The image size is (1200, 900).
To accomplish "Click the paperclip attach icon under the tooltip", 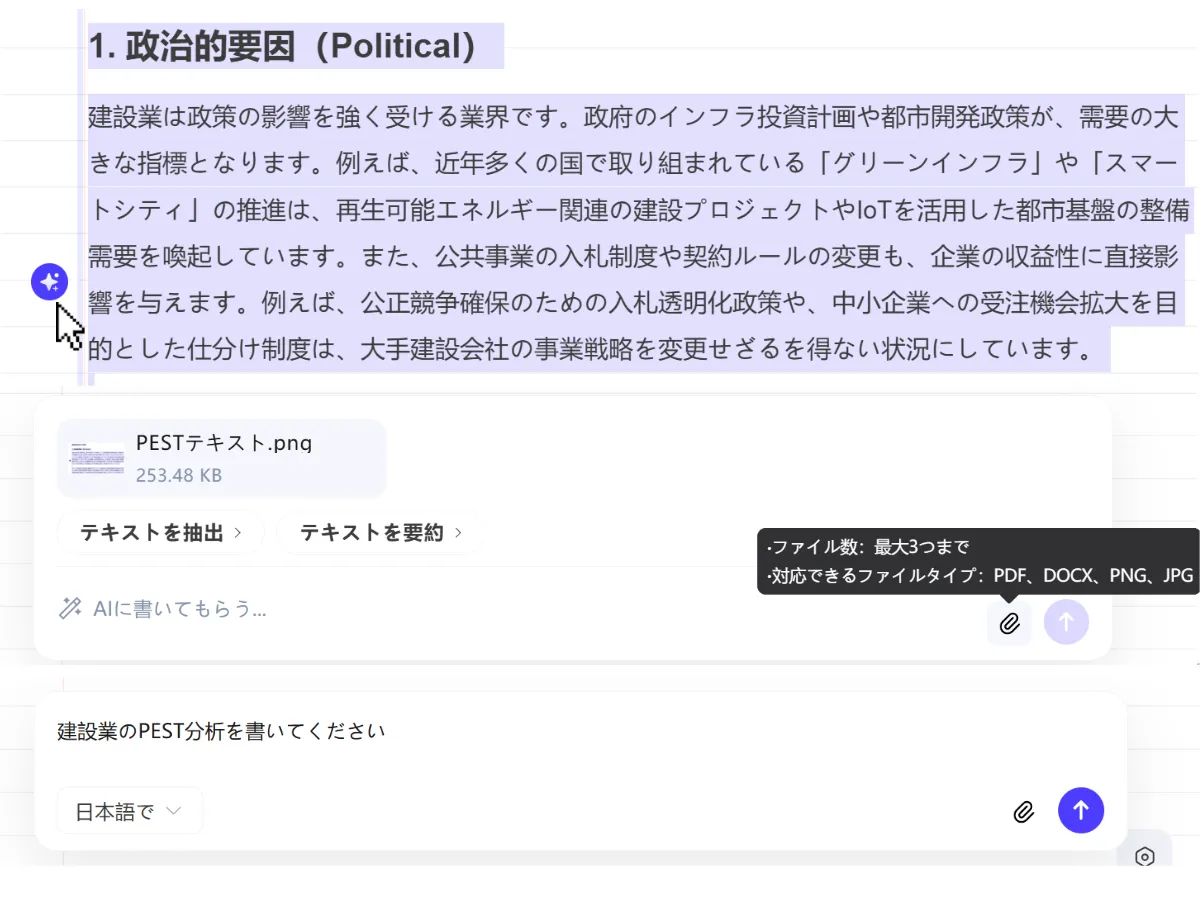I will point(1009,623).
